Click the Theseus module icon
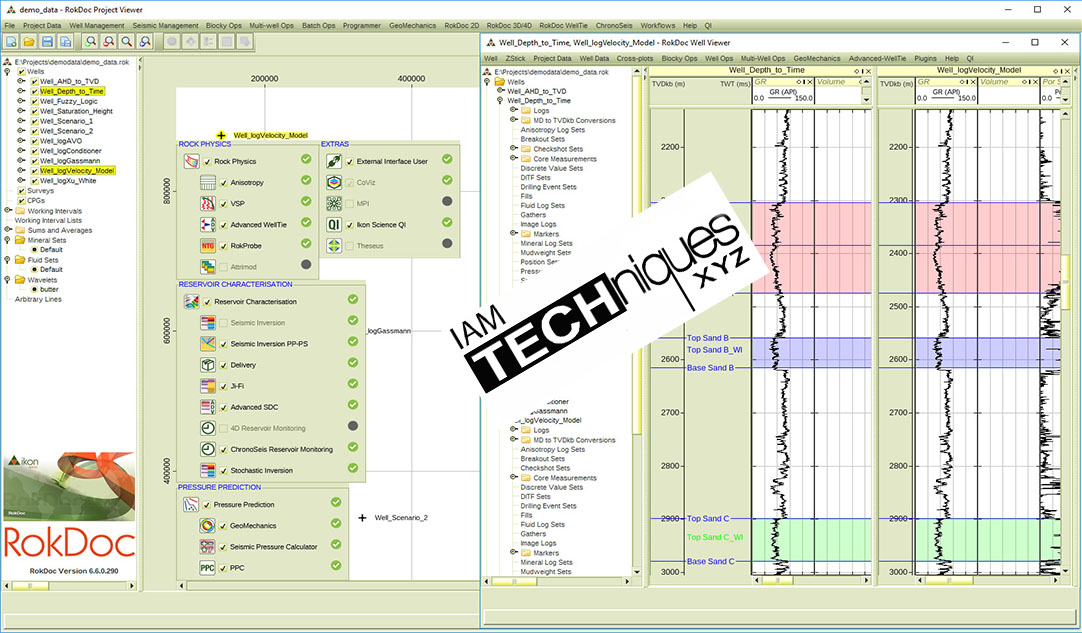Viewport: 1082px width, 633px height. (x=334, y=246)
